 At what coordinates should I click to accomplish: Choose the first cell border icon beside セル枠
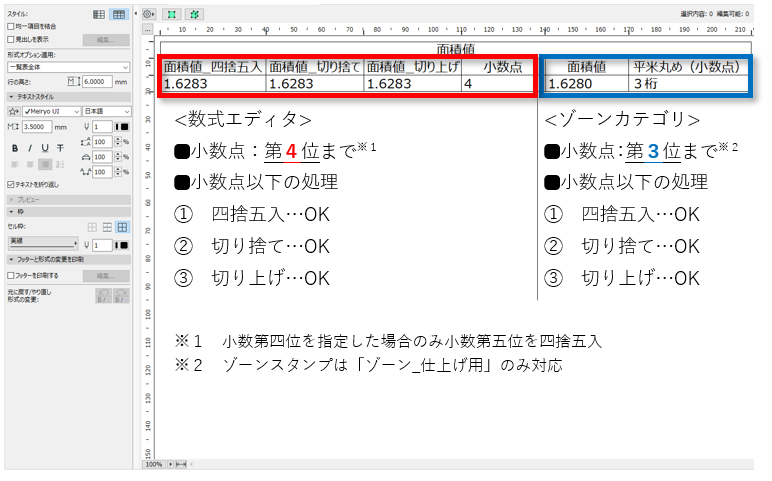pos(92,227)
